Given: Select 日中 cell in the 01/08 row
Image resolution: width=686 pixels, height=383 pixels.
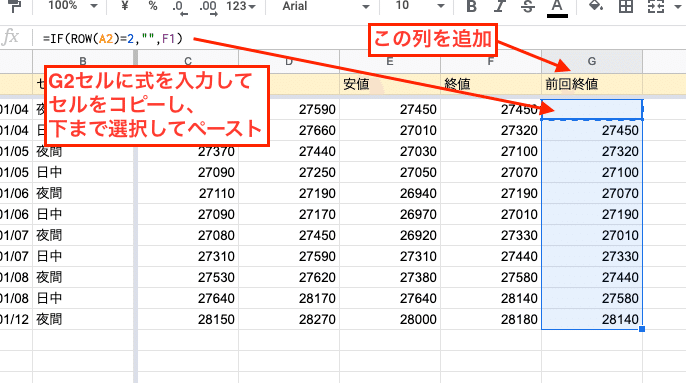Looking at the screenshot, I should (83, 299).
